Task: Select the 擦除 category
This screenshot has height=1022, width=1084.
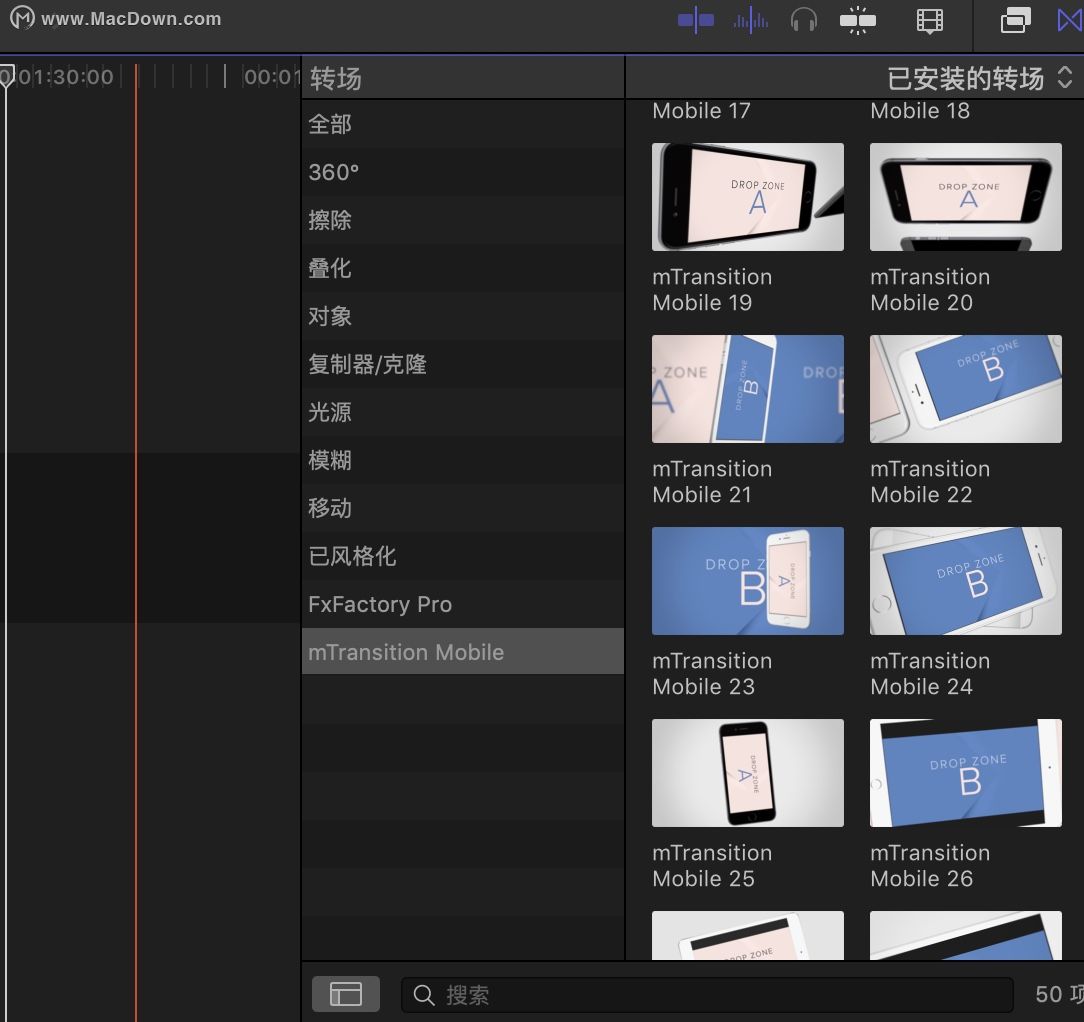Action: tap(462, 220)
